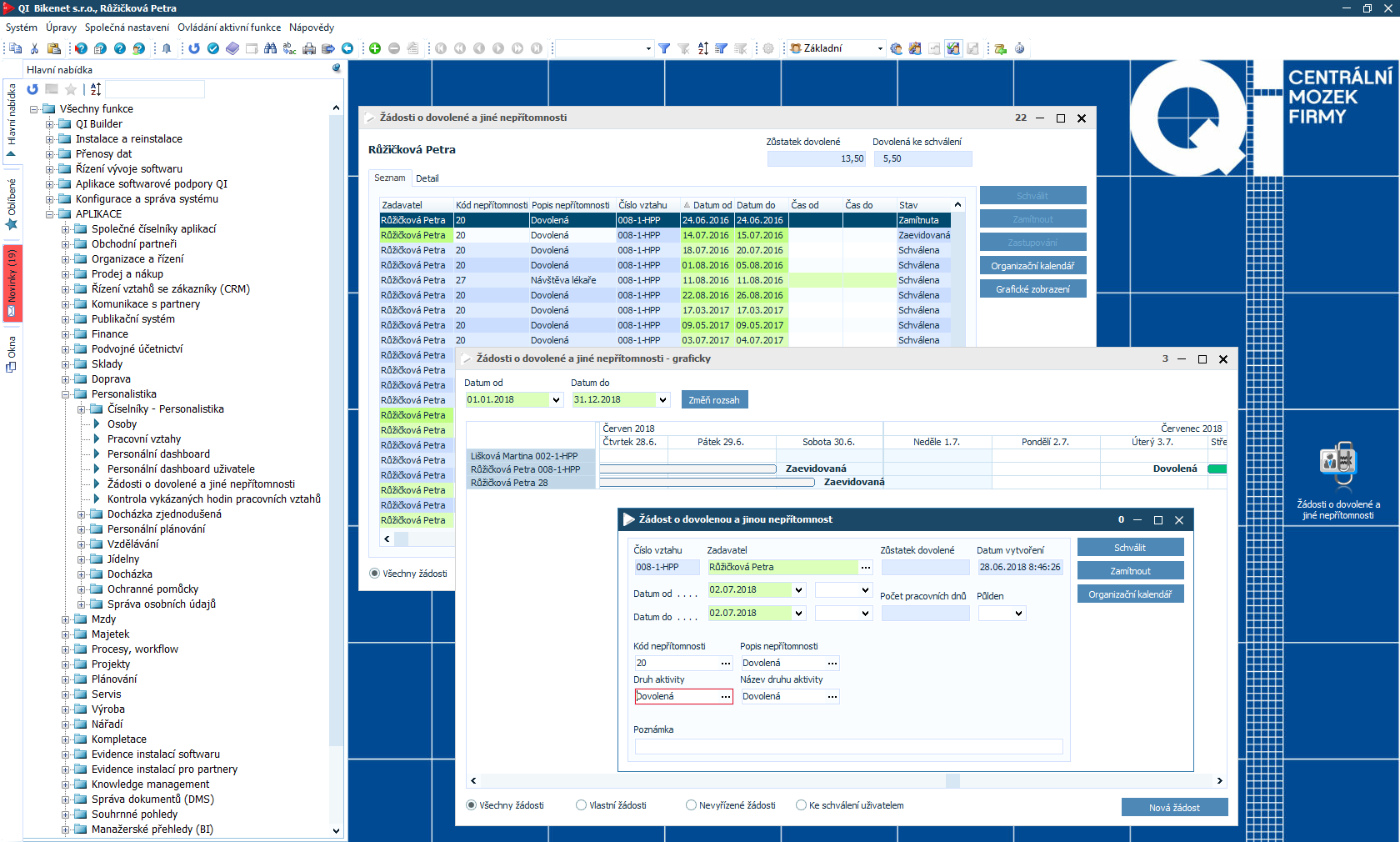Expand the Mzdy tree node
Viewport: 1400px width, 842px height.
coord(66,619)
